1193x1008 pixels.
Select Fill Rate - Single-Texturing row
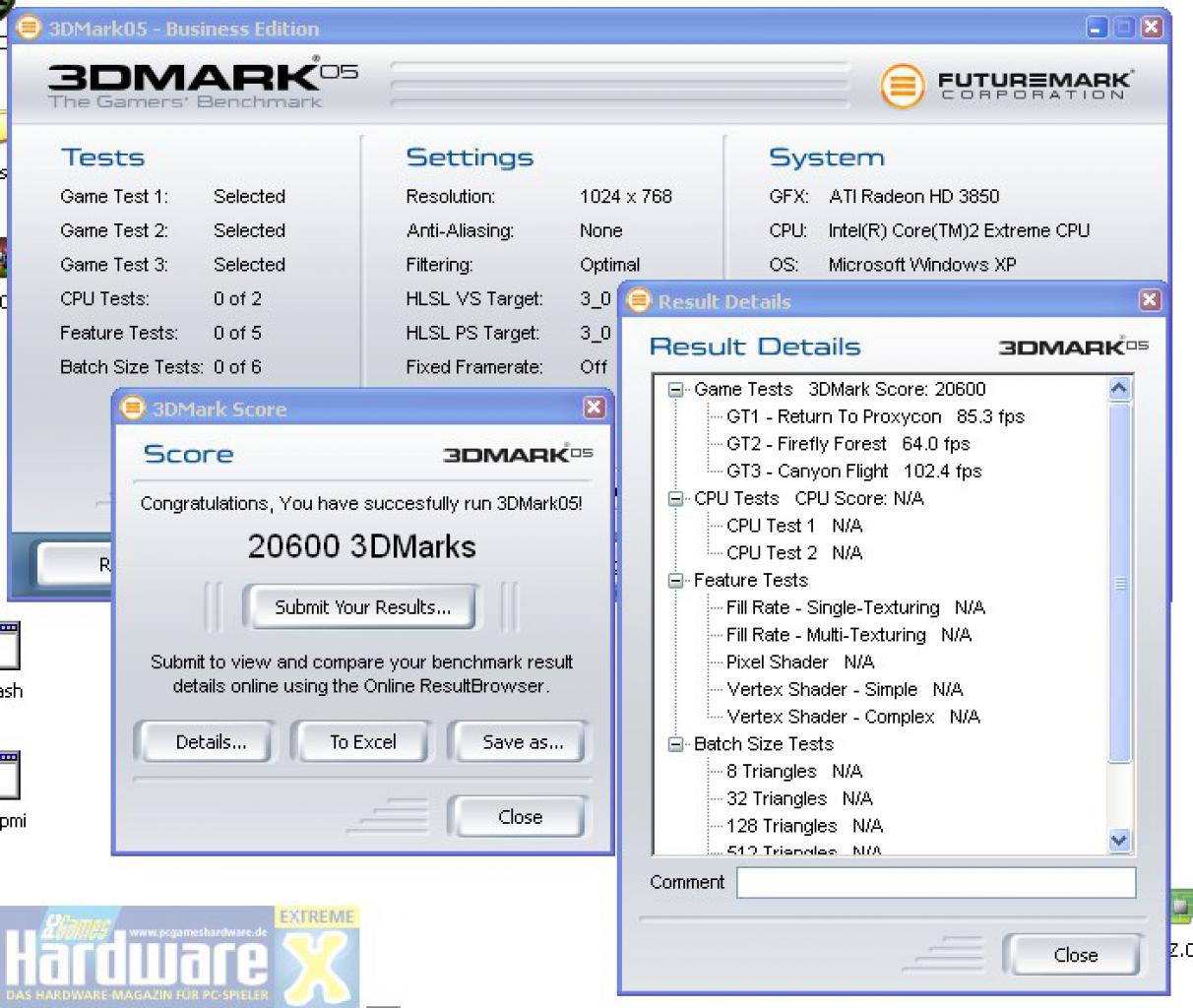pos(855,607)
